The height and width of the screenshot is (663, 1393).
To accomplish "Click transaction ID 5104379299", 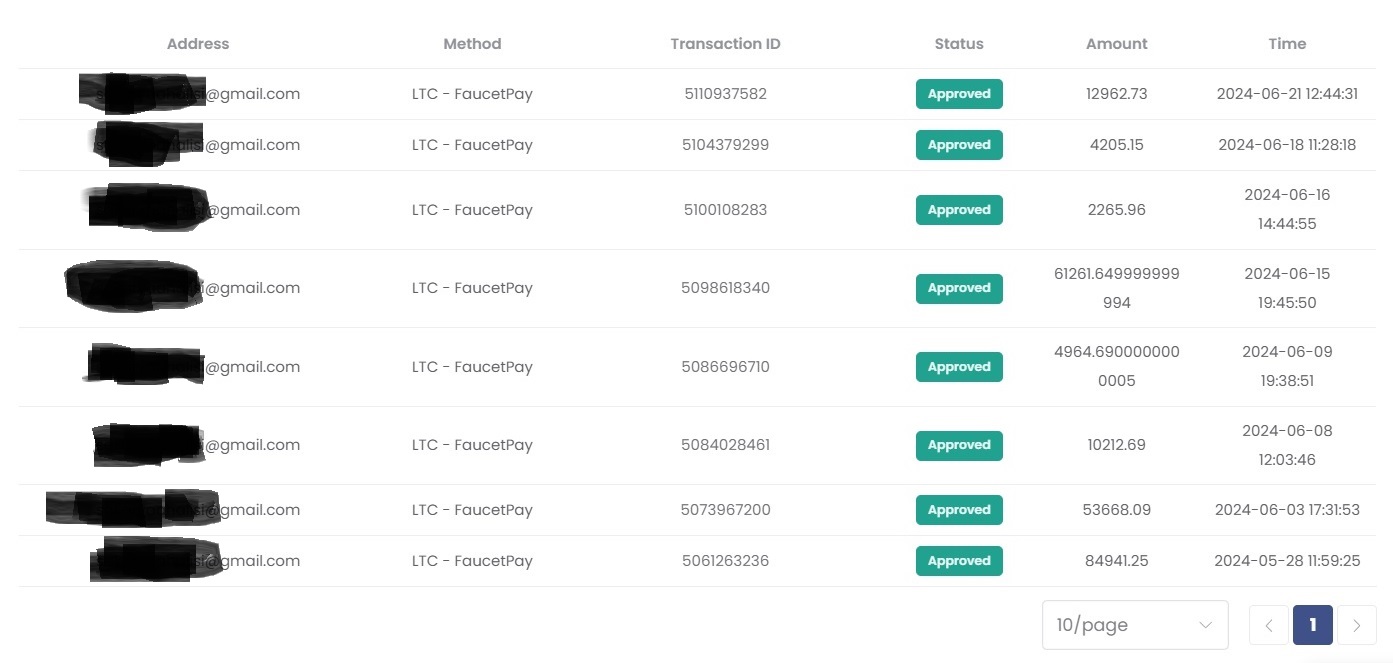I will click(x=725, y=144).
